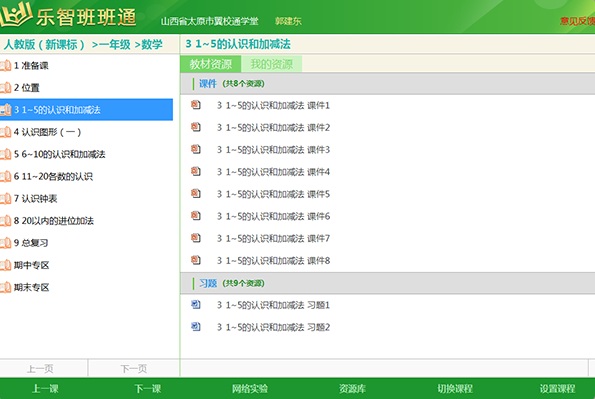Click 数学 in the breadcrumb
Viewport: 595px width, 399px height.
tap(152, 44)
